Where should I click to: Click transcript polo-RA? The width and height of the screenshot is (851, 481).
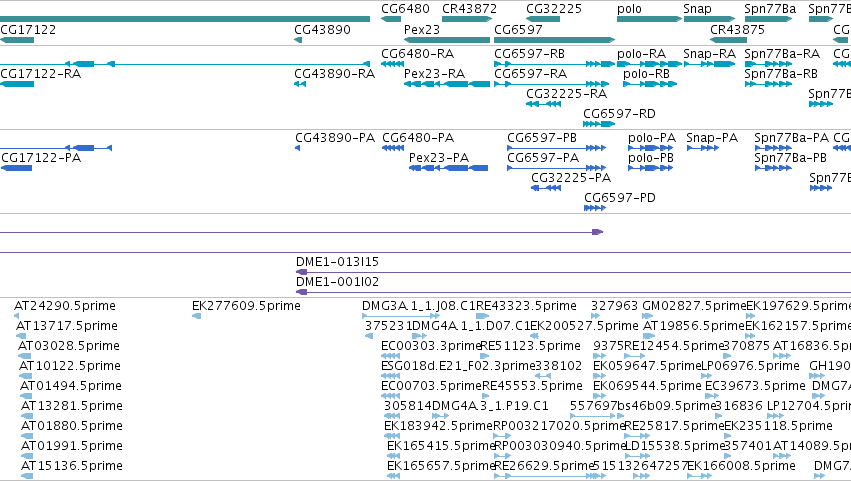click(x=642, y=54)
